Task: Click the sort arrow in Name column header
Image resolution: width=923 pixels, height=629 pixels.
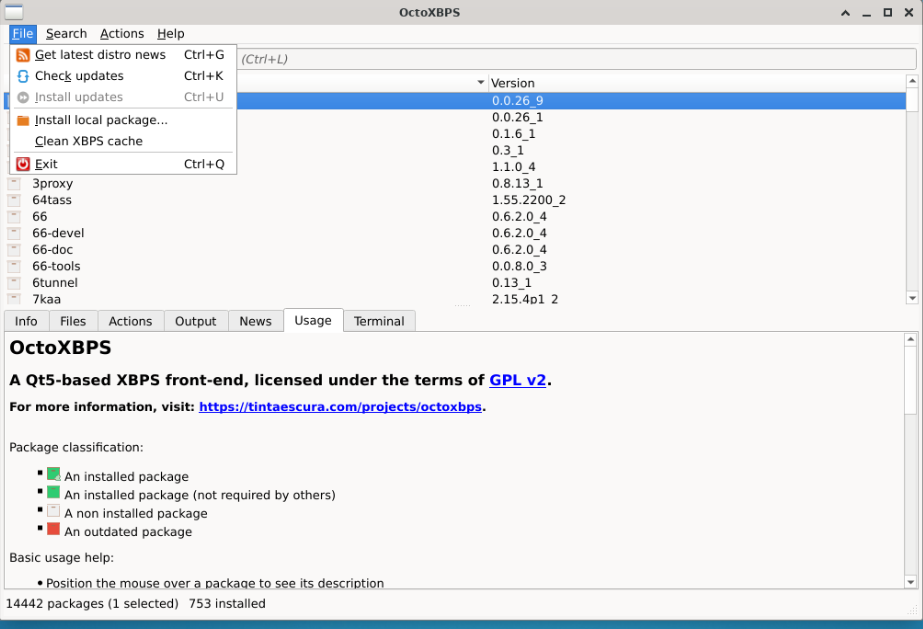Action: (480, 83)
